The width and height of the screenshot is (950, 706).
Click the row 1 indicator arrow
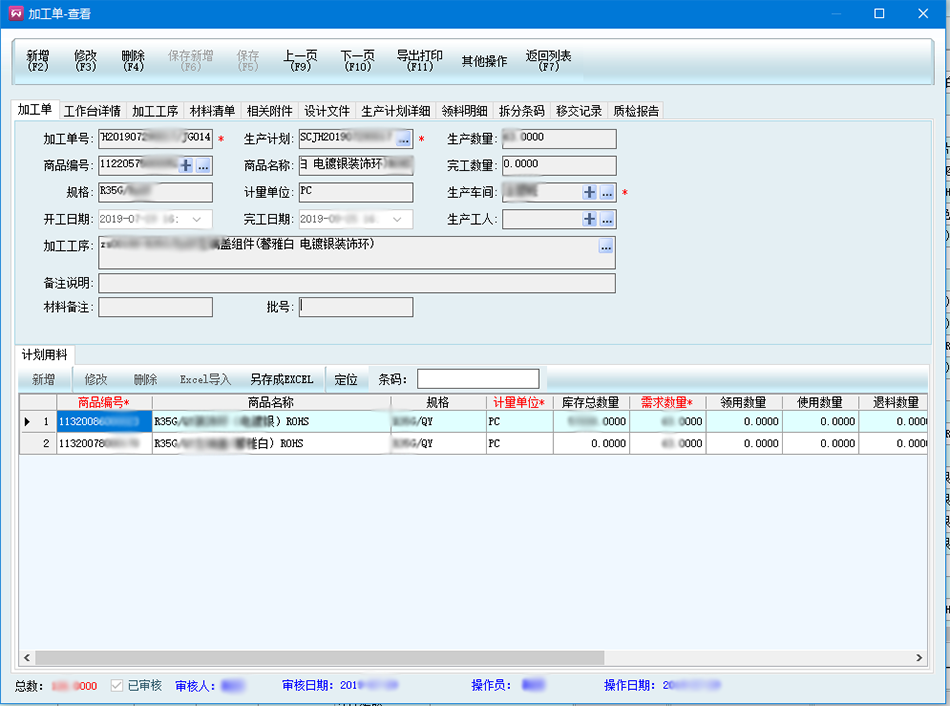click(27, 422)
